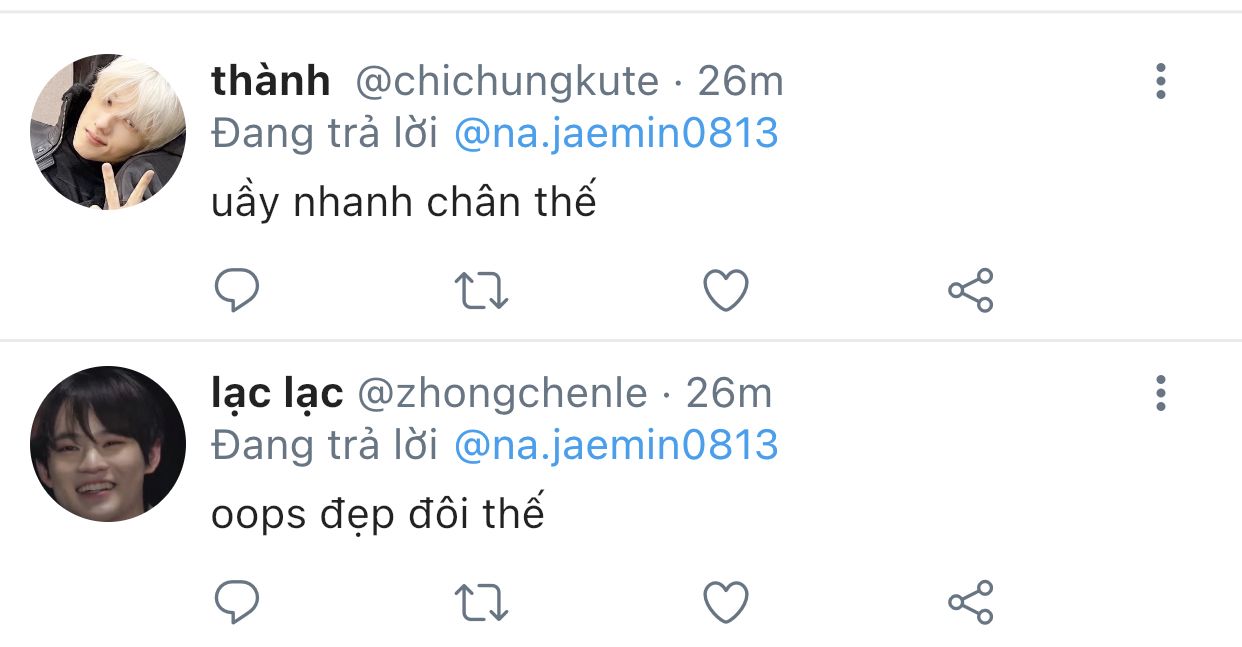
Task: Open tweet text "oops đẹp đôi thế"
Action: tap(378, 515)
